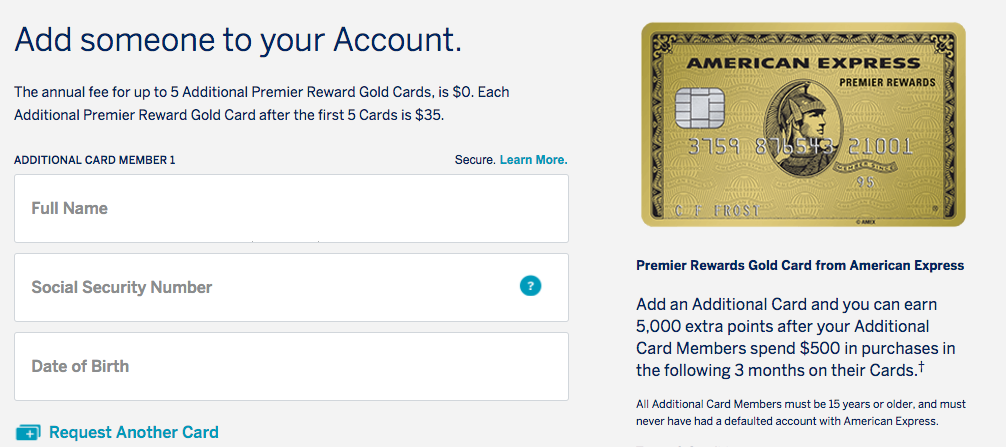Click the SSN help question mark icon
This screenshot has width=1006, height=447.
click(x=530, y=286)
